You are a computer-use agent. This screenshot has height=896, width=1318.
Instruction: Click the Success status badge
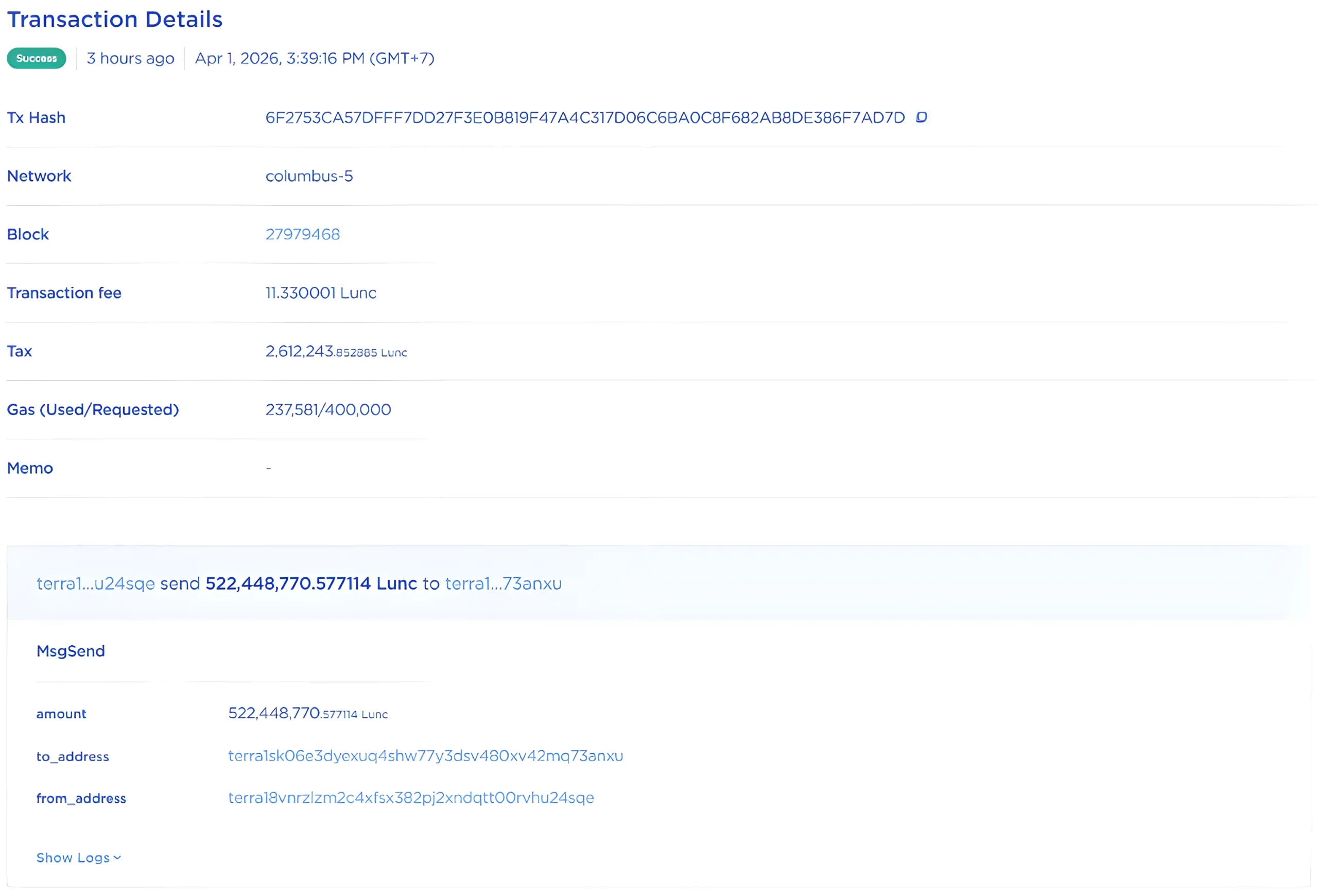(x=36, y=58)
